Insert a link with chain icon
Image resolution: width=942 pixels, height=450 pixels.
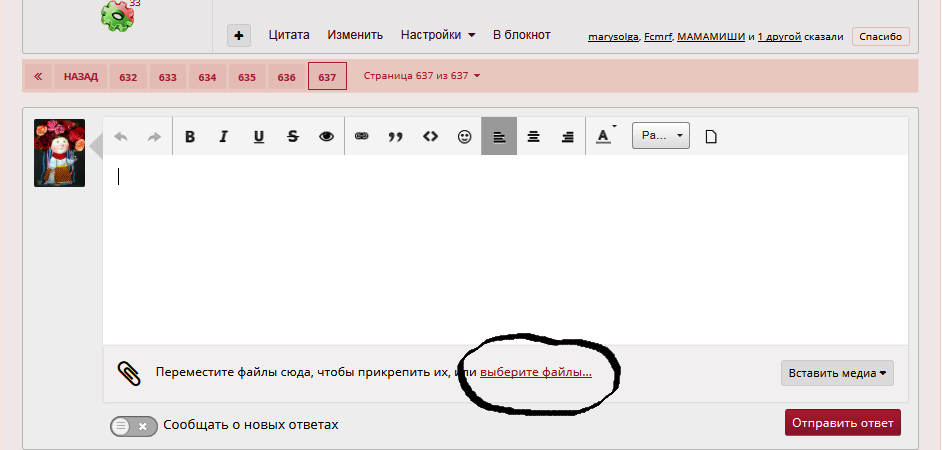362,137
